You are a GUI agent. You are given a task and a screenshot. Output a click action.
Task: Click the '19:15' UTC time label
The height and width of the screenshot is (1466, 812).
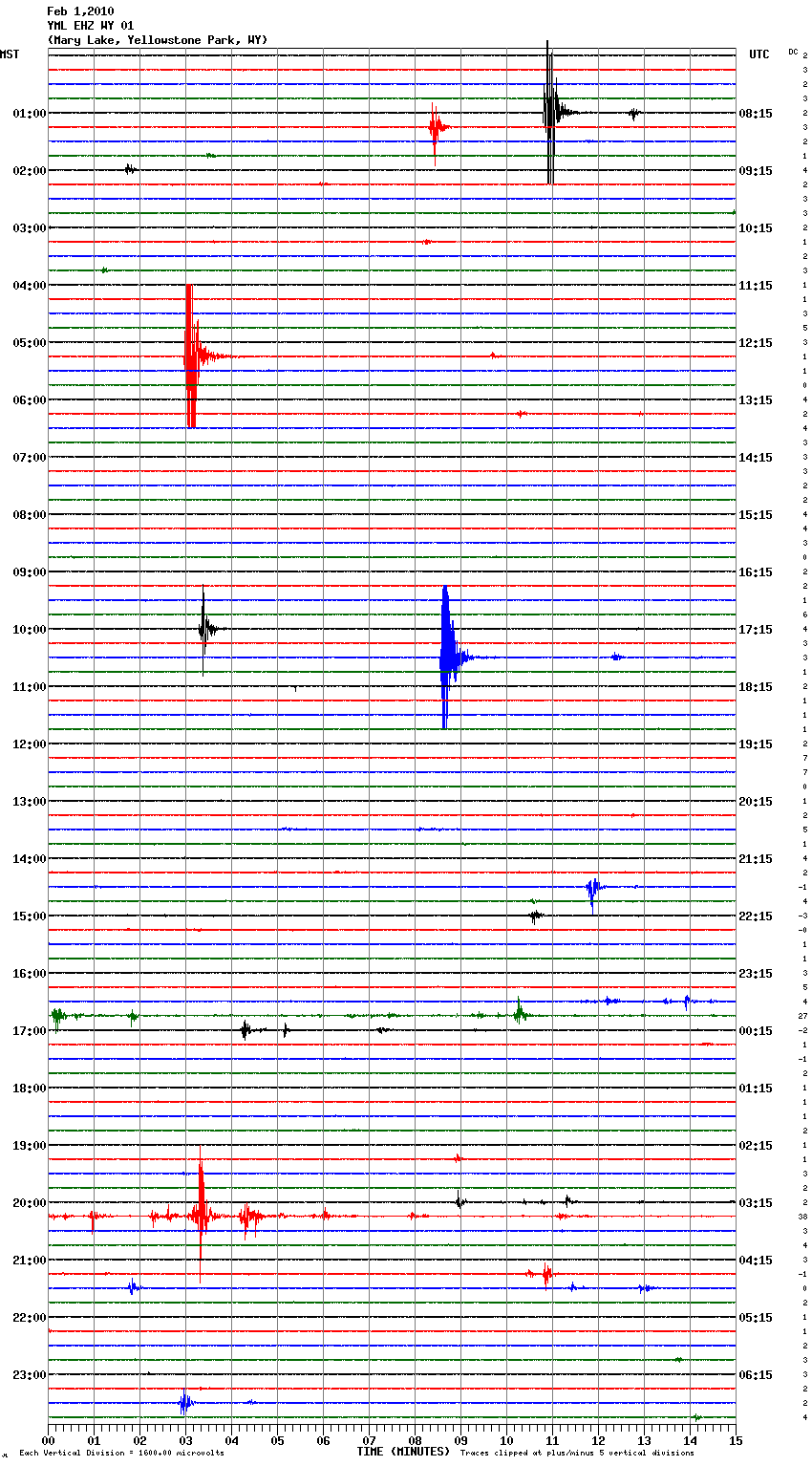pyautogui.click(x=756, y=744)
